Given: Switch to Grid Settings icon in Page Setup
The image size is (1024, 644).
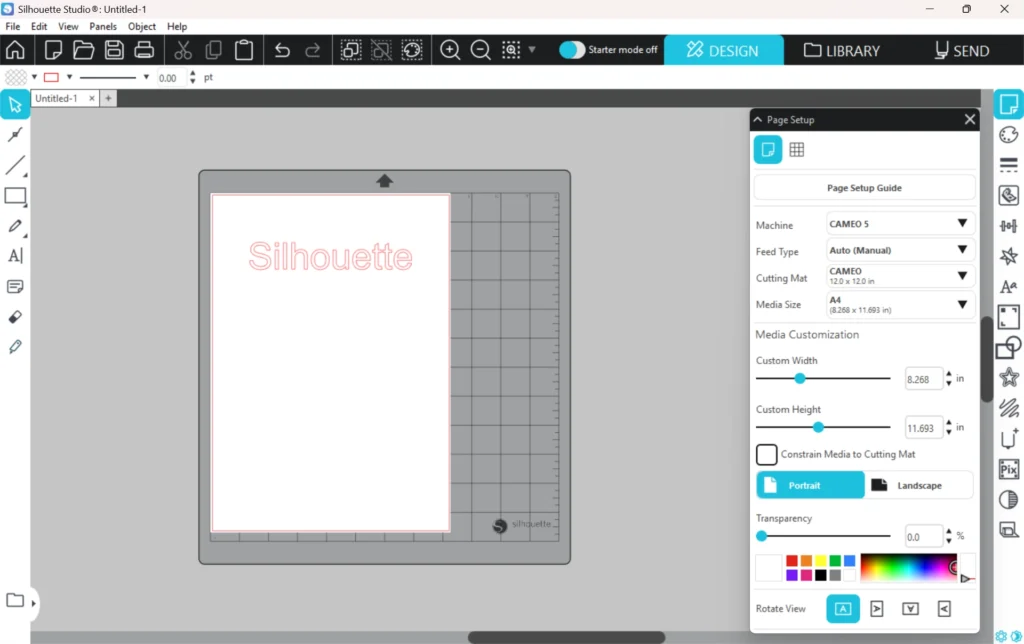Looking at the screenshot, I should tap(797, 150).
